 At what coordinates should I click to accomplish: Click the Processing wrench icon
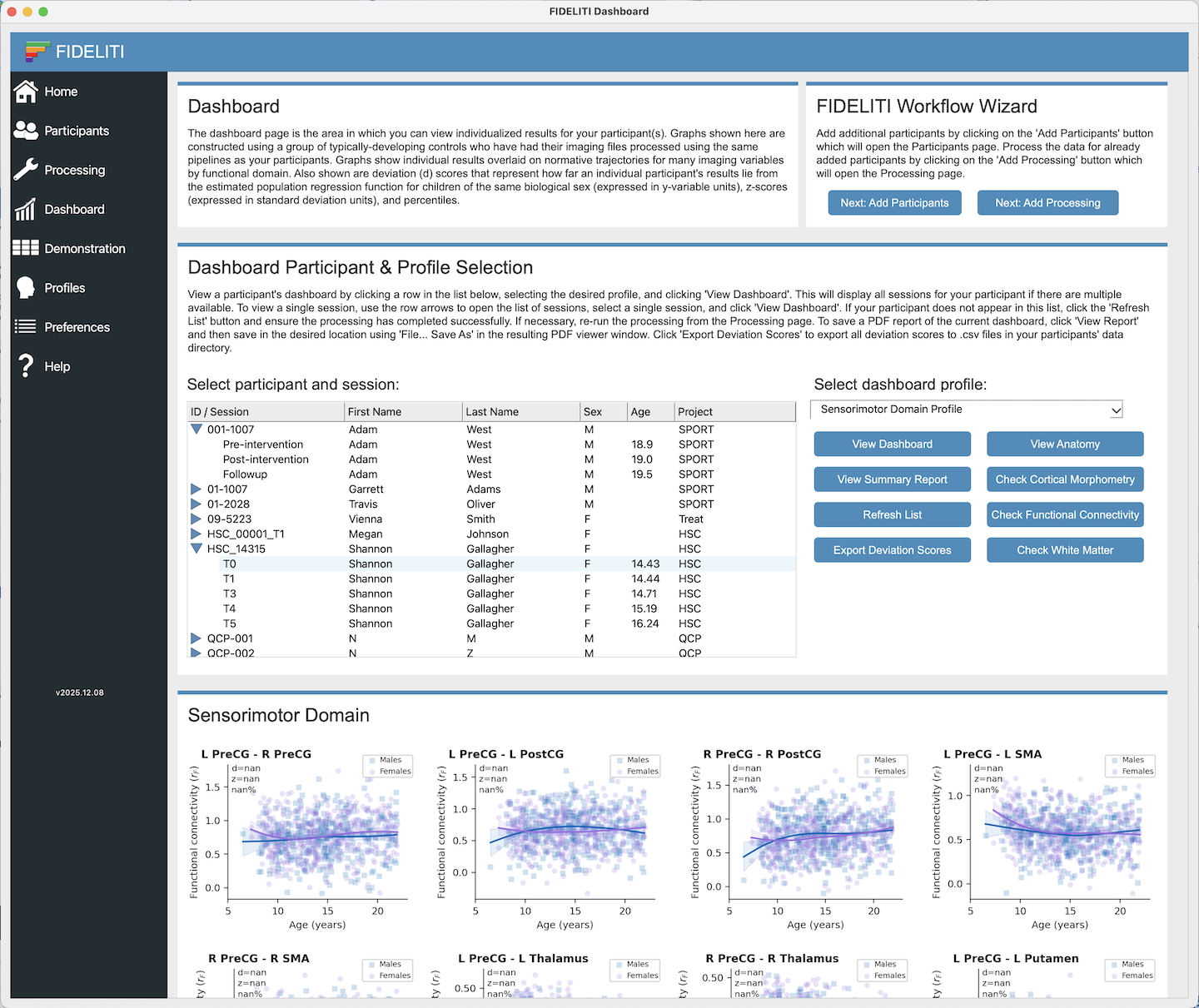point(26,170)
